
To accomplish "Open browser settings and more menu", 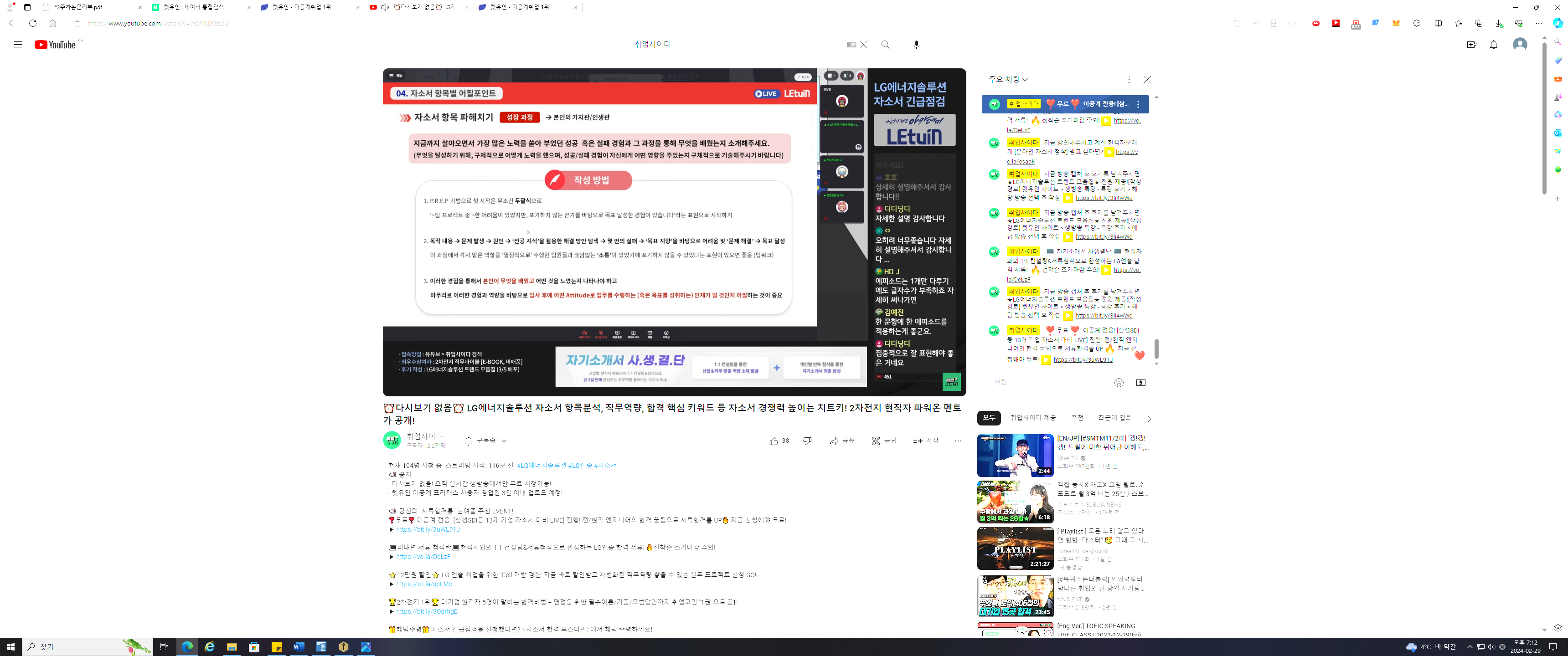I will pyautogui.click(x=1538, y=23).
